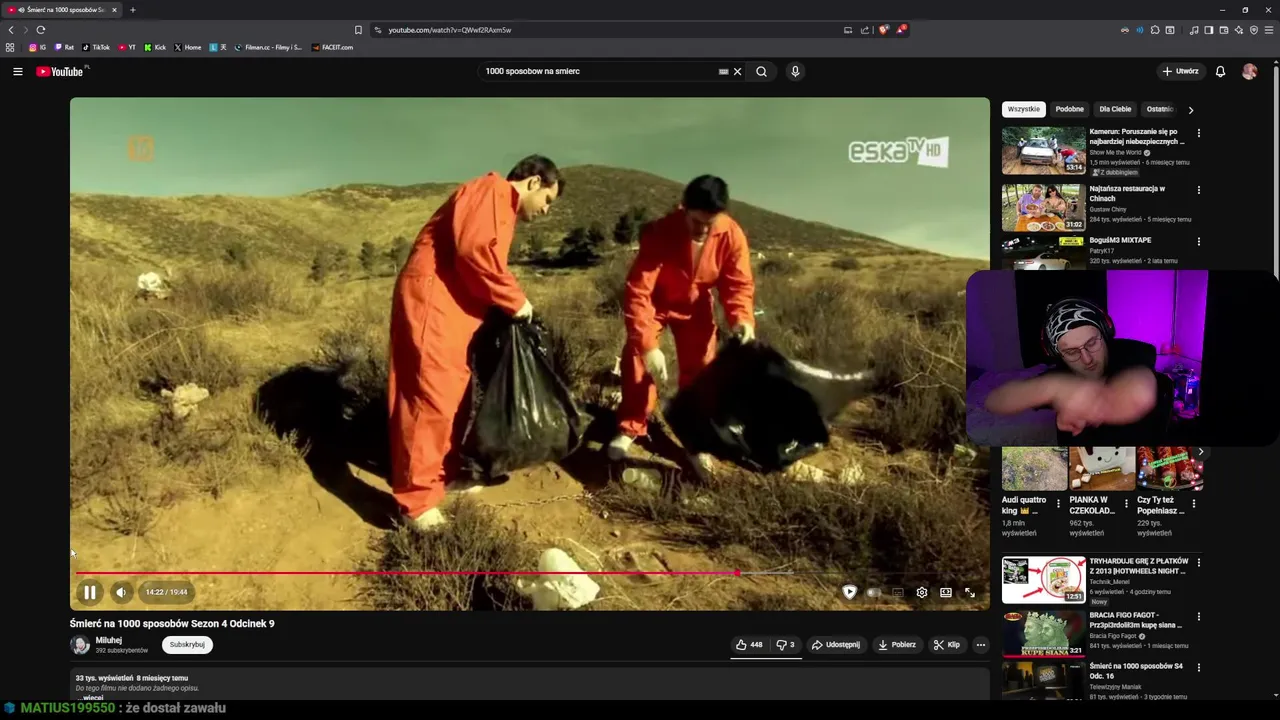Screen dimensions: 1280x720
Task: Open options for TRYHARDUJE GRĘ Z PŁATKÓW video
Action: click(1198, 563)
